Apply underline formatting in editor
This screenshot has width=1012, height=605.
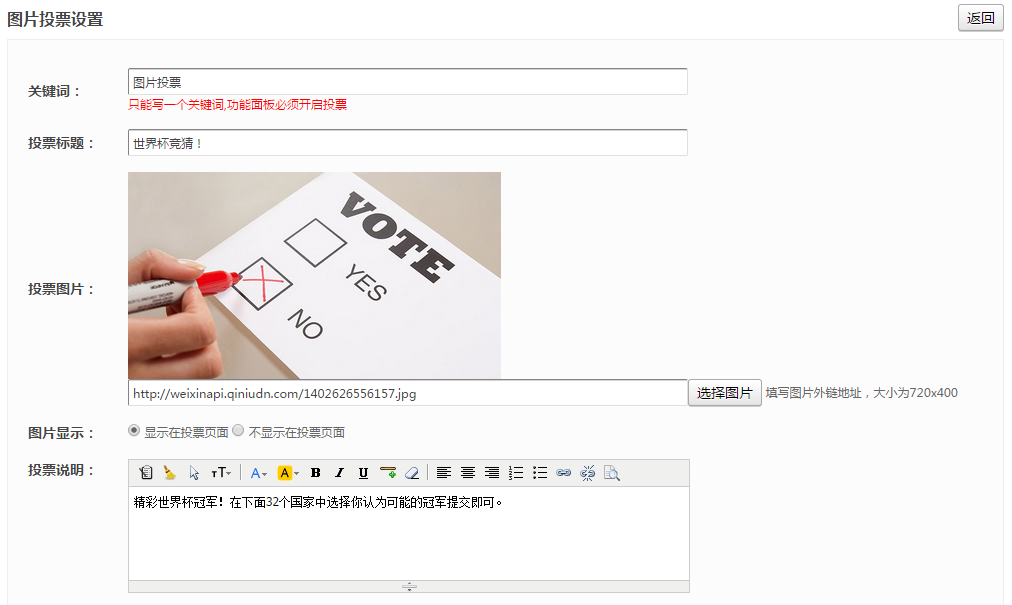363,473
